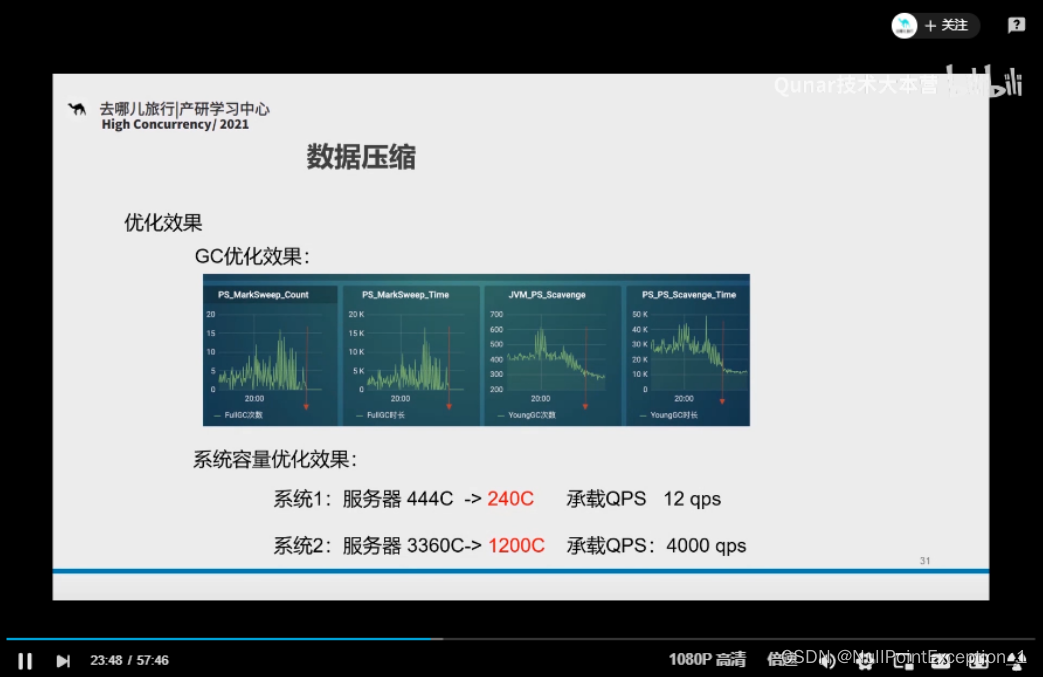
Task: Pause the video playback
Action: tap(25, 660)
